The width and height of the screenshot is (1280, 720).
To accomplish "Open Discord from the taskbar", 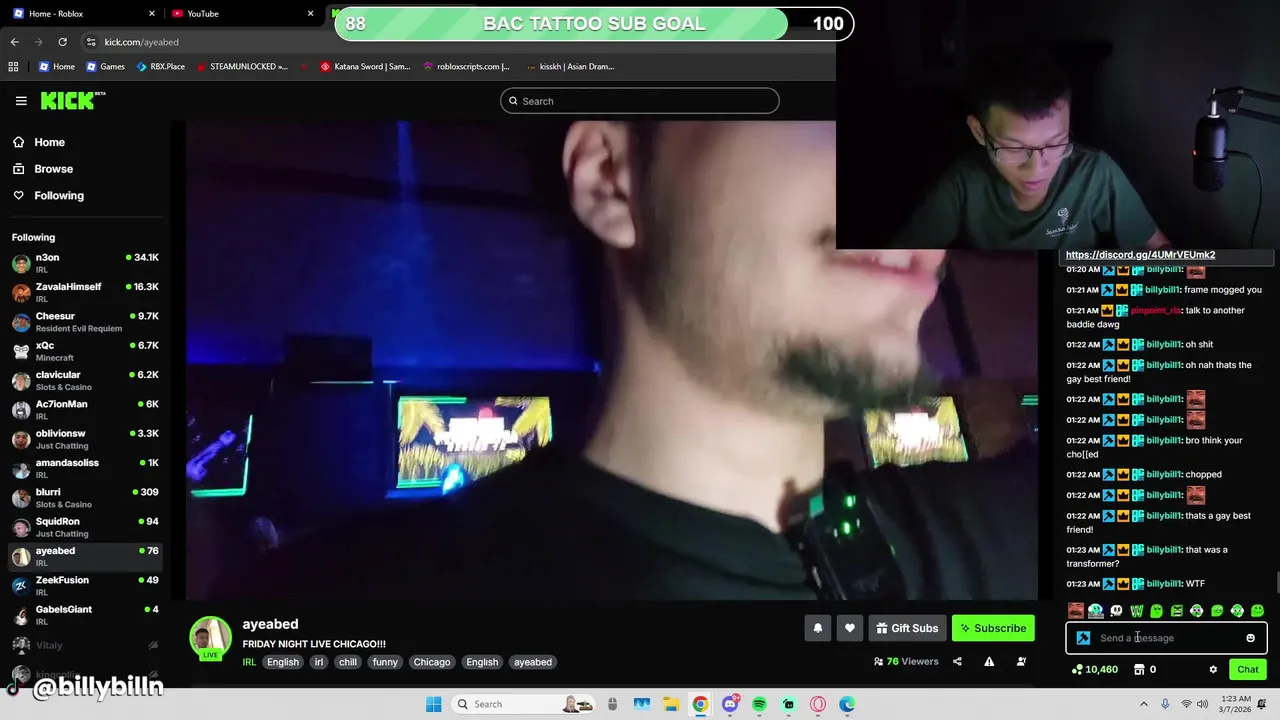I will click(730, 704).
